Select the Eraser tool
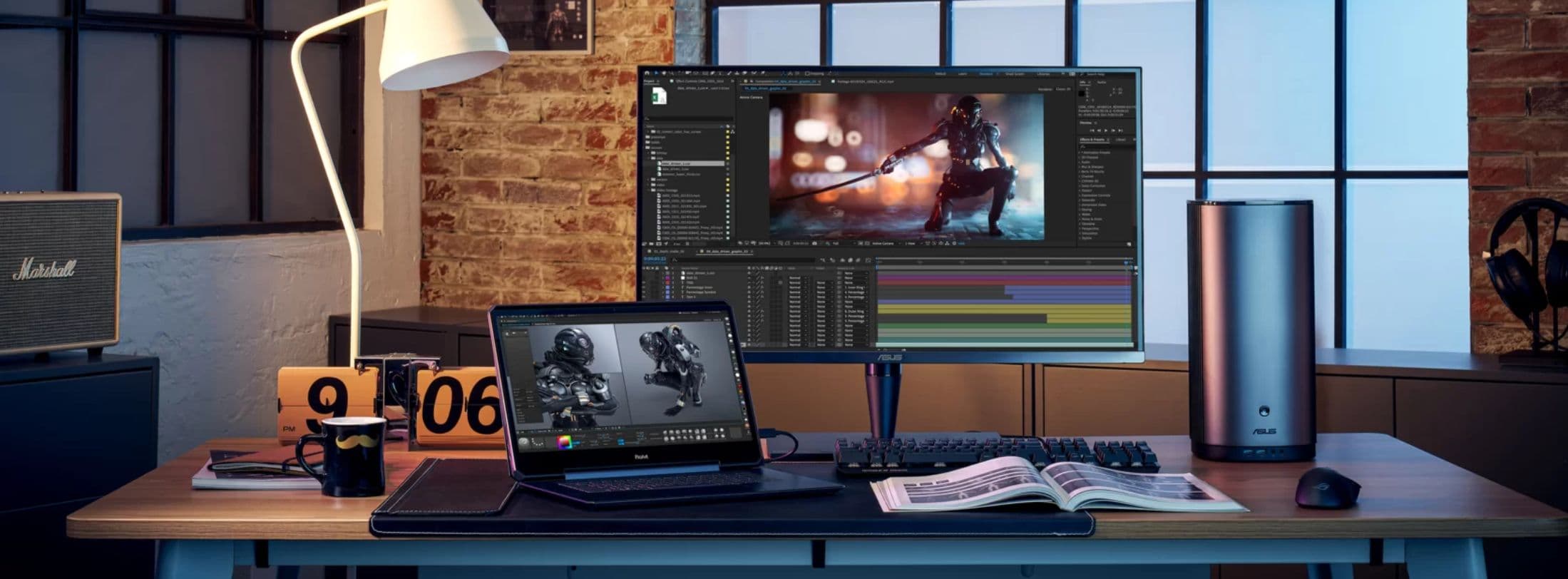 coord(746,73)
